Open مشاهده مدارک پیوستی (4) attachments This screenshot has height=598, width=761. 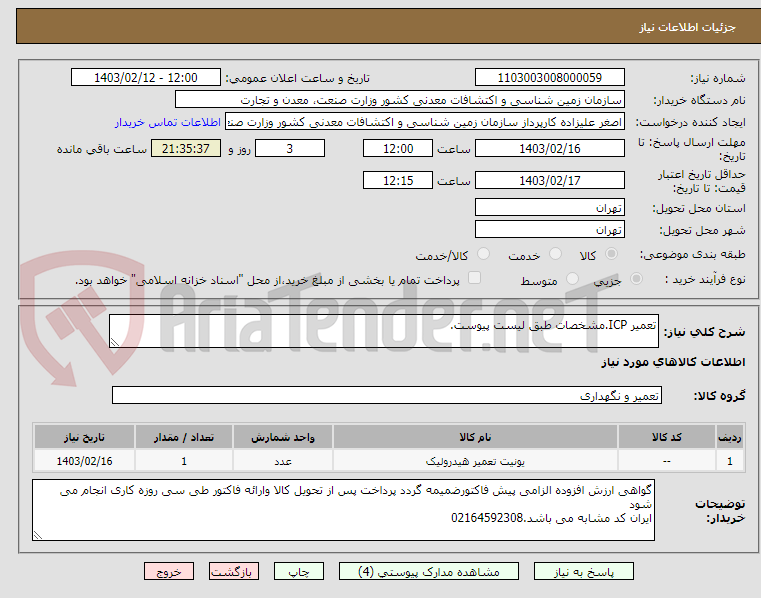(429, 571)
